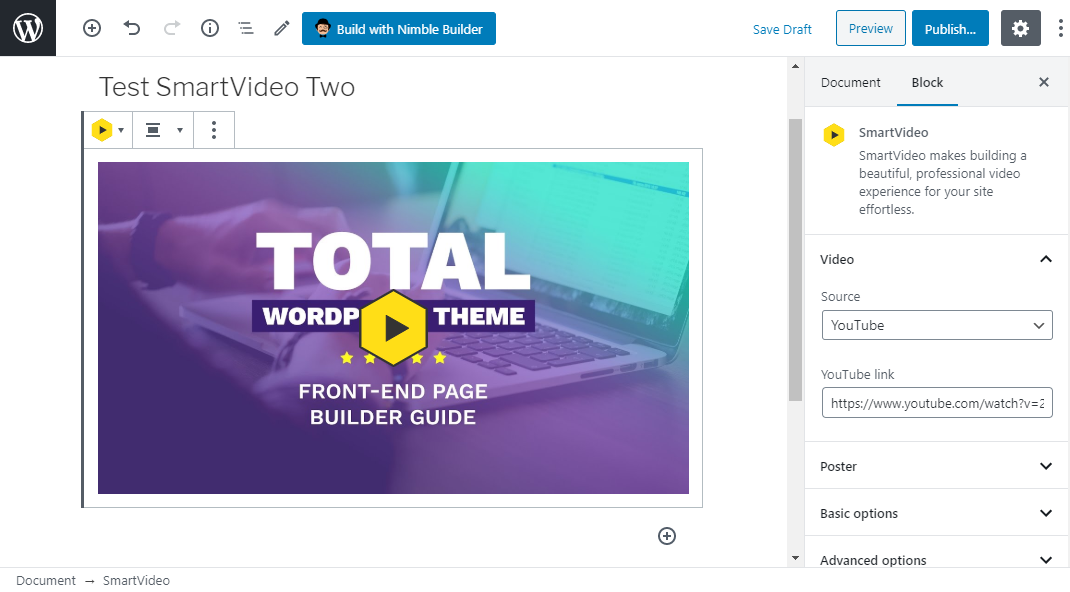
Task: Change SmartVideo block type in toolbar
Action: pos(108,130)
